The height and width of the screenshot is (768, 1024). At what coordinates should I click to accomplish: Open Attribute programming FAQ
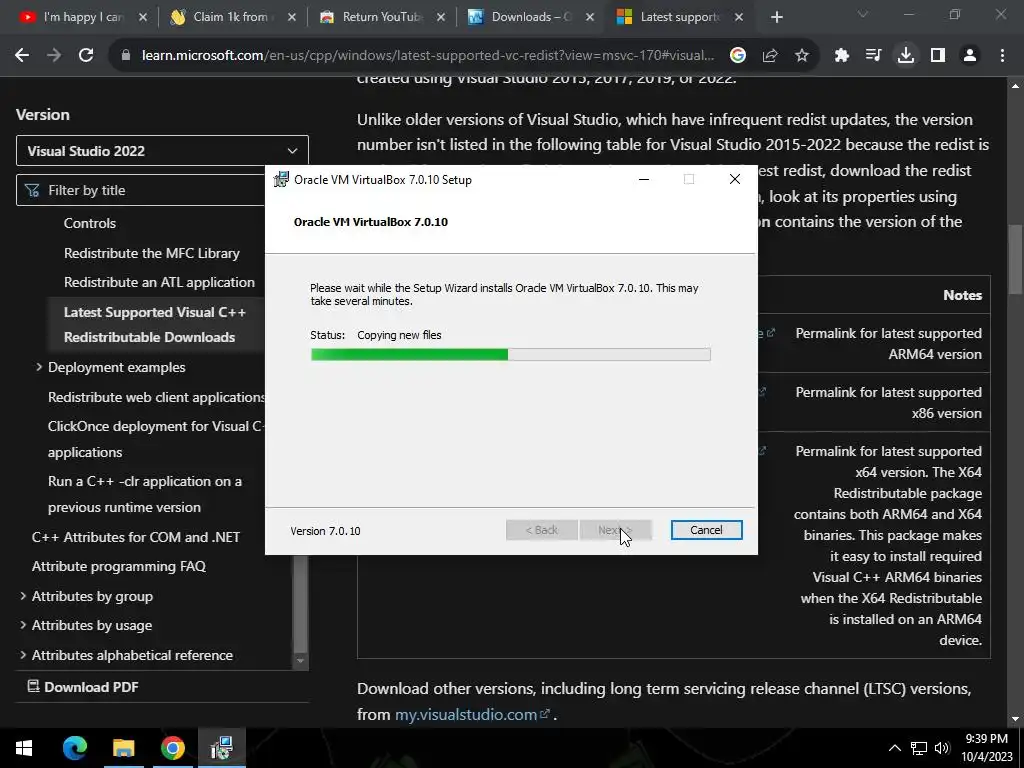119,566
